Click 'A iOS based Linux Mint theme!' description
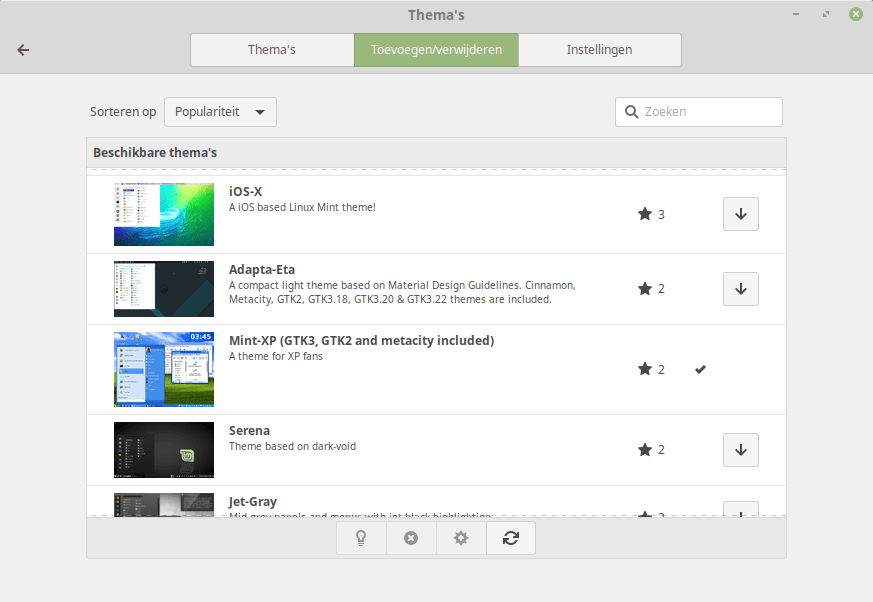Screen dimensions: 873x602 coord(302,207)
